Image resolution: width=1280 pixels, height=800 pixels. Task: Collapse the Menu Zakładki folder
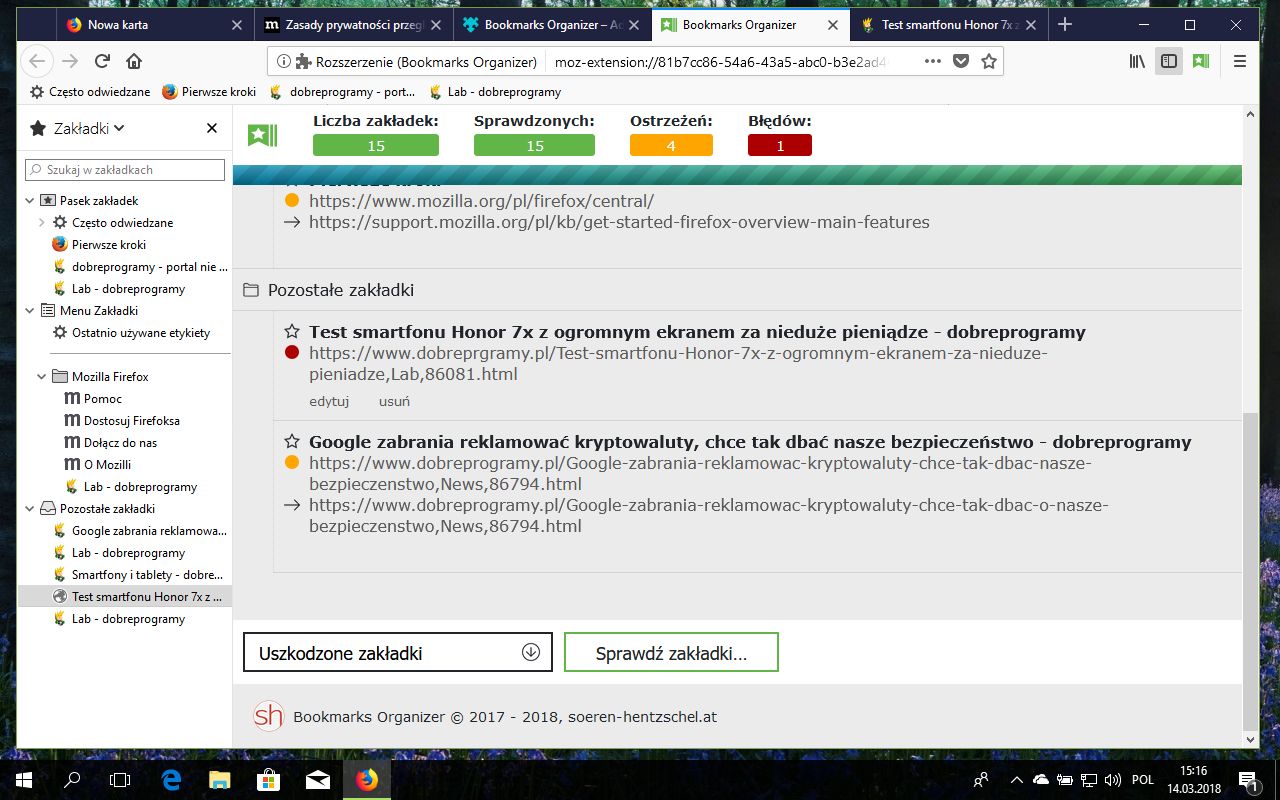click(x=29, y=310)
